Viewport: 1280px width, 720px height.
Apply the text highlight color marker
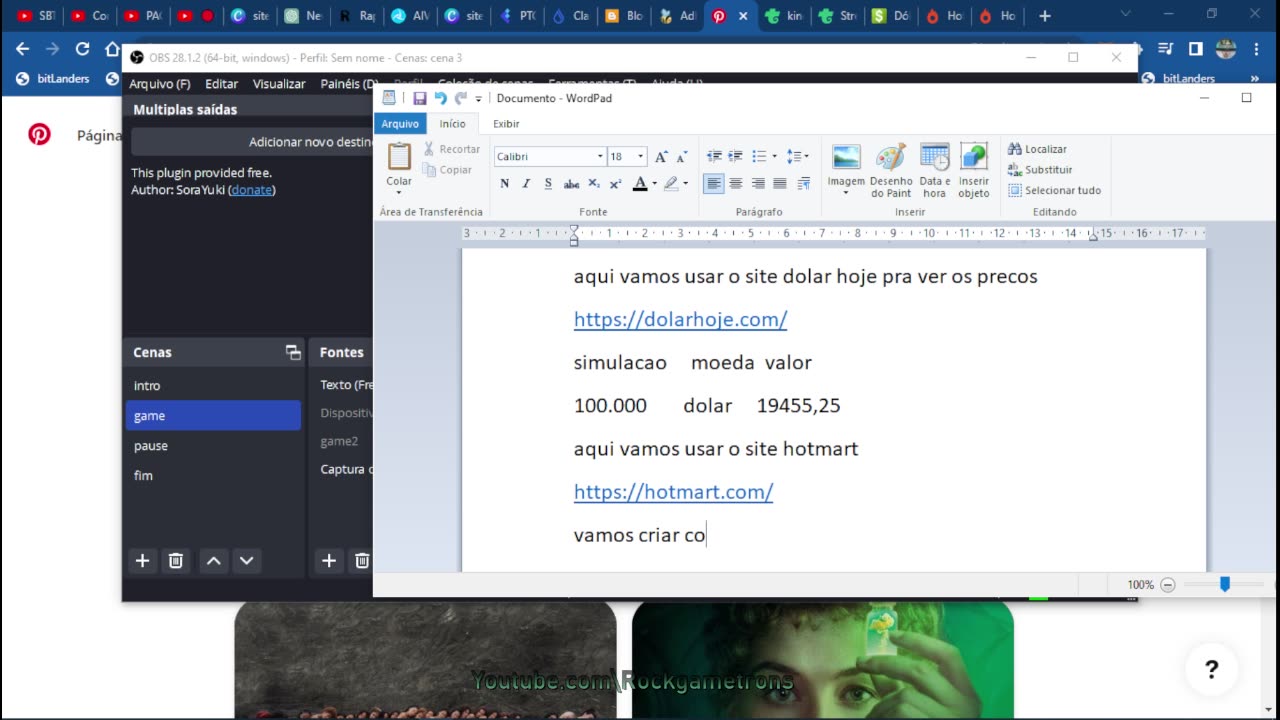pyautogui.click(x=671, y=184)
